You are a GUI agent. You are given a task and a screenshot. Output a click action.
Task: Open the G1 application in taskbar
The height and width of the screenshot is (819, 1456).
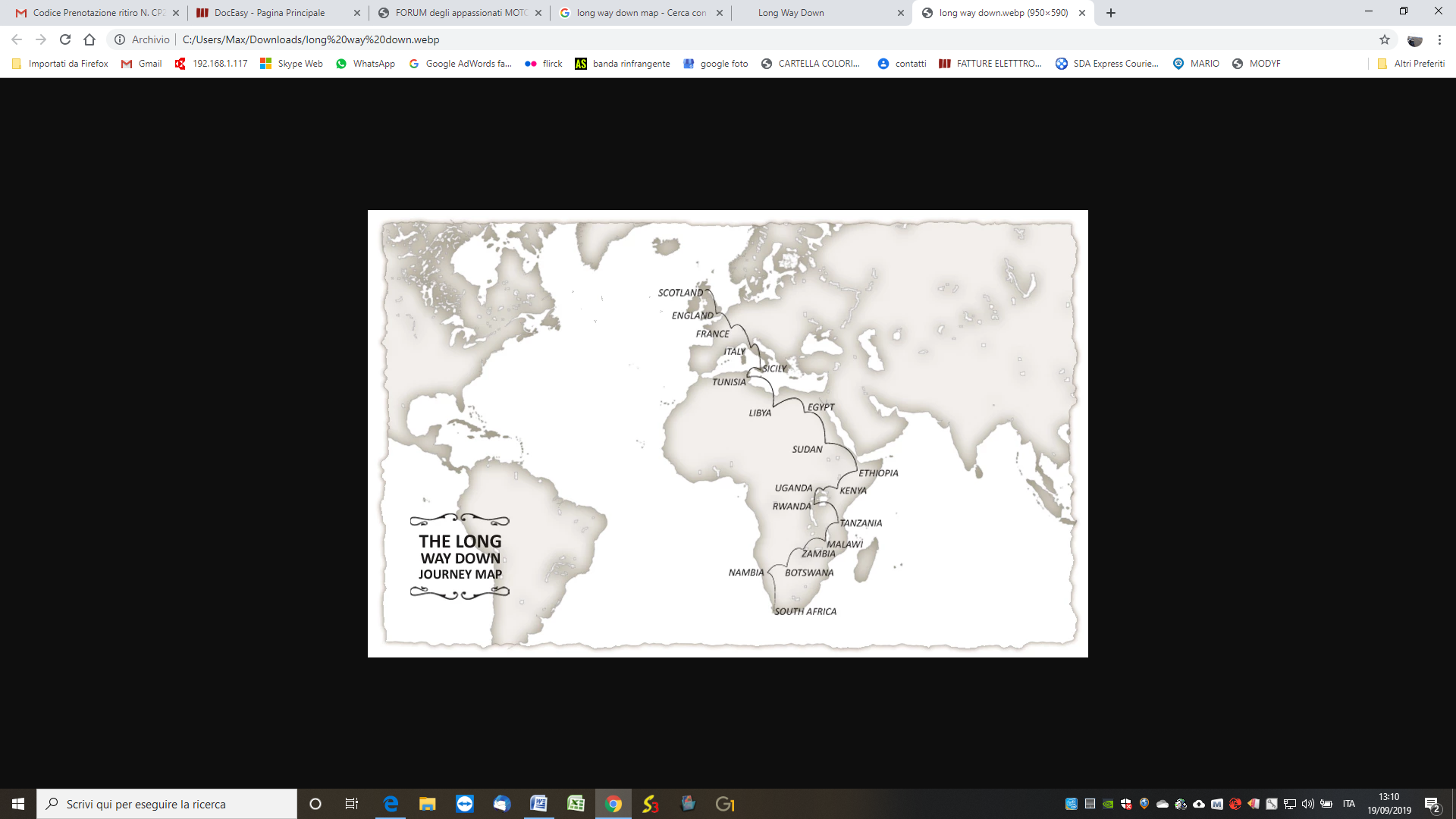click(x=725, y=804)
